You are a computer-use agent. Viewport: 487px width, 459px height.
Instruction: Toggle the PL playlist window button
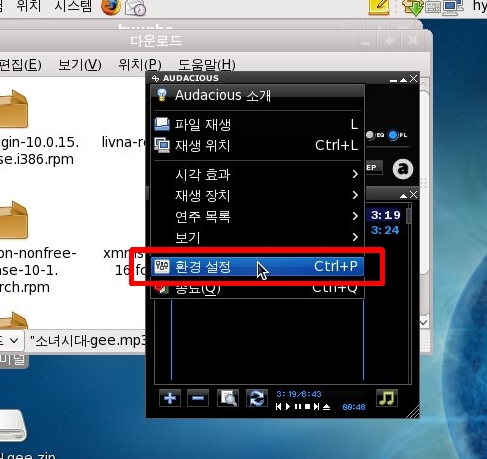pos(398,135)
